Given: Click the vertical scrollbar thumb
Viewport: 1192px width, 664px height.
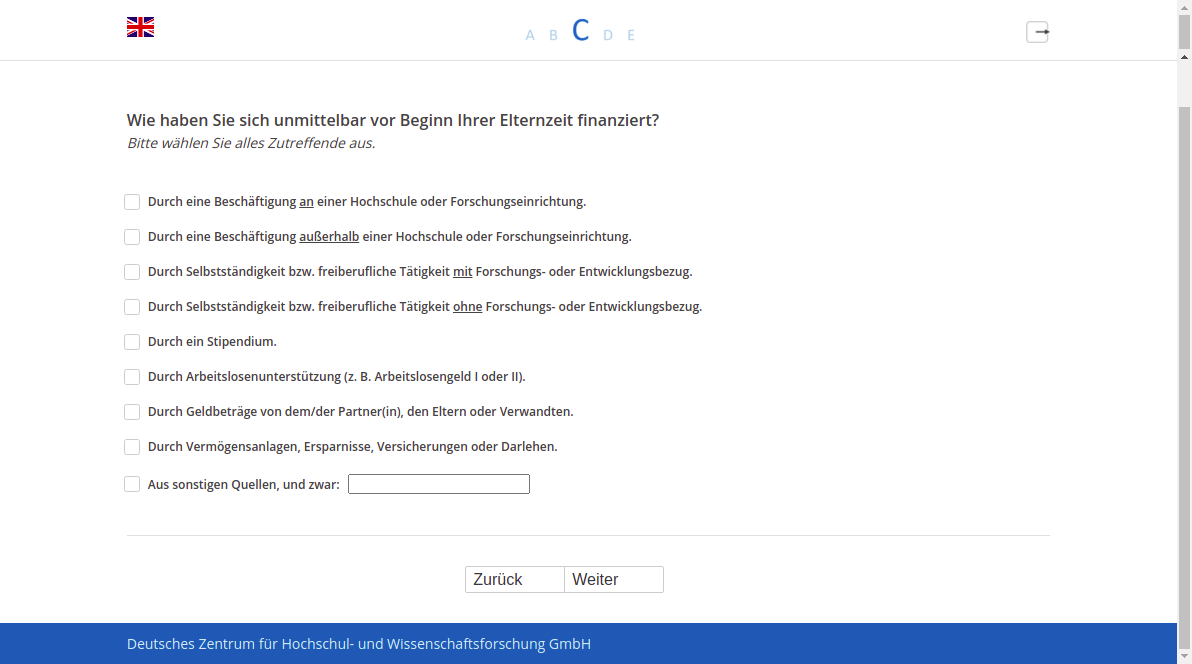Looking at the screenshot, I should 1184,377.
